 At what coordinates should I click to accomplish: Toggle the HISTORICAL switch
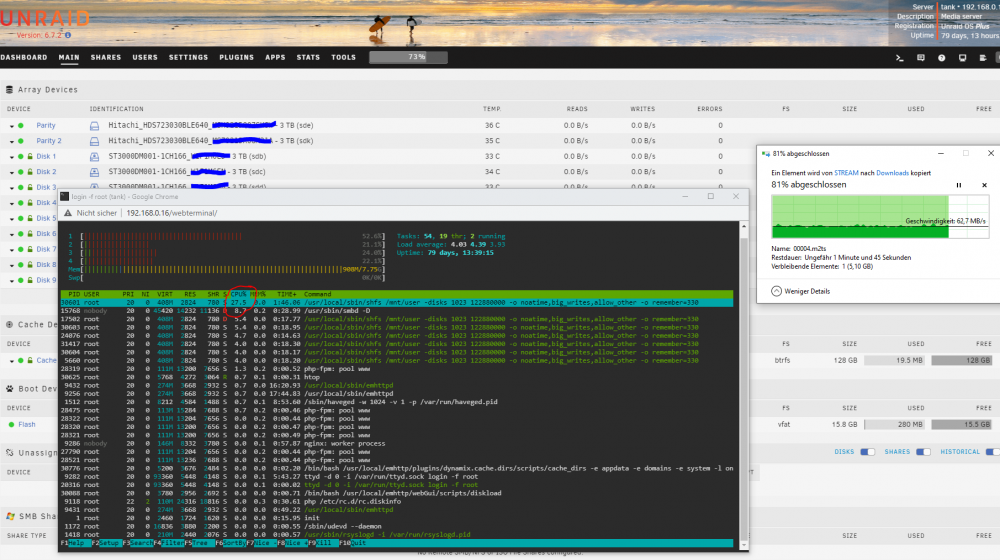coord(992,452)
